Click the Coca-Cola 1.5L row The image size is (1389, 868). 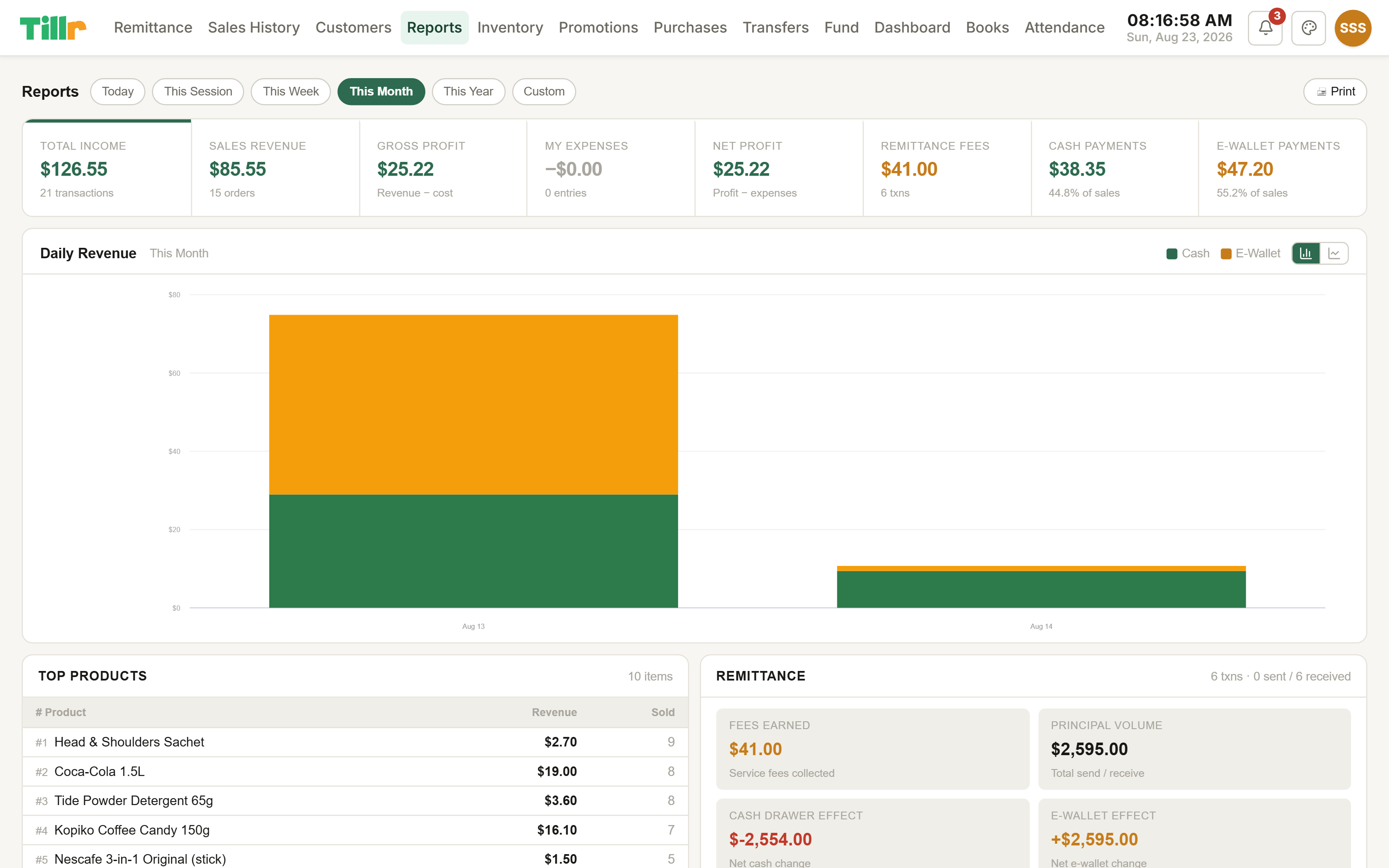355,772
